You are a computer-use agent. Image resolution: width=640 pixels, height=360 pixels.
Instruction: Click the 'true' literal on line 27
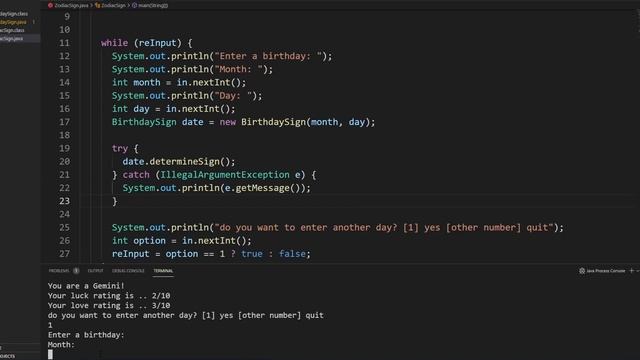252,253
